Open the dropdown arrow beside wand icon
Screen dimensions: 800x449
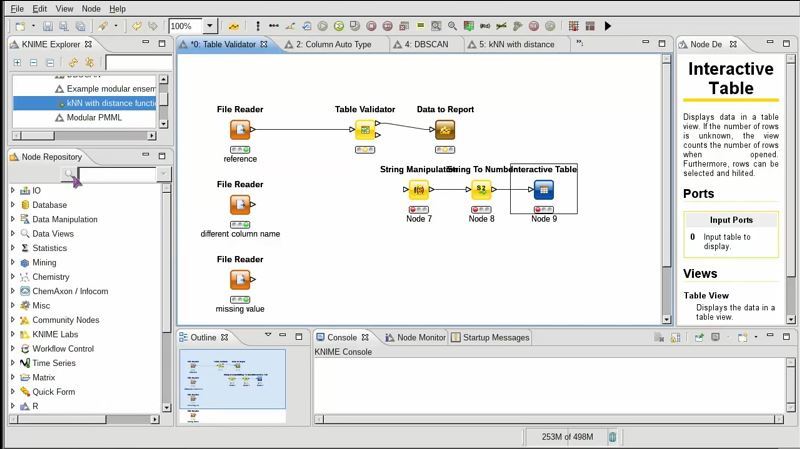116,26
